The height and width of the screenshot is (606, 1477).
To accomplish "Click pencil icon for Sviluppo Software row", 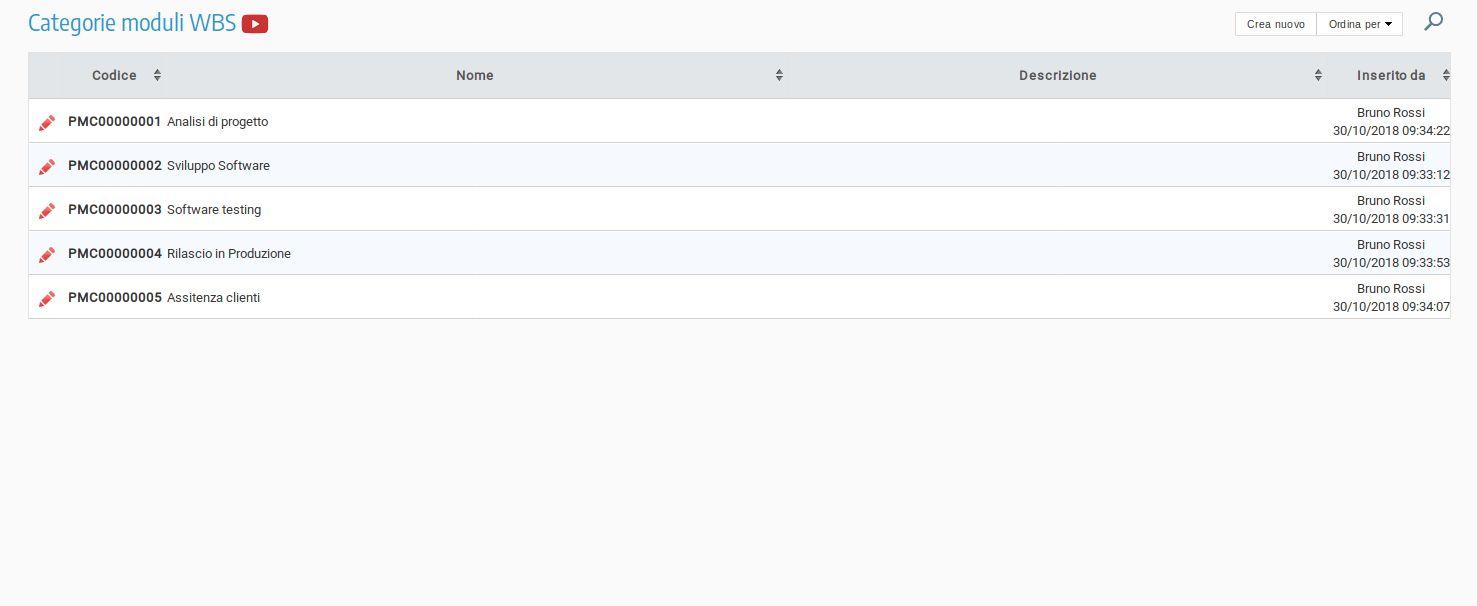I will 47,166.
